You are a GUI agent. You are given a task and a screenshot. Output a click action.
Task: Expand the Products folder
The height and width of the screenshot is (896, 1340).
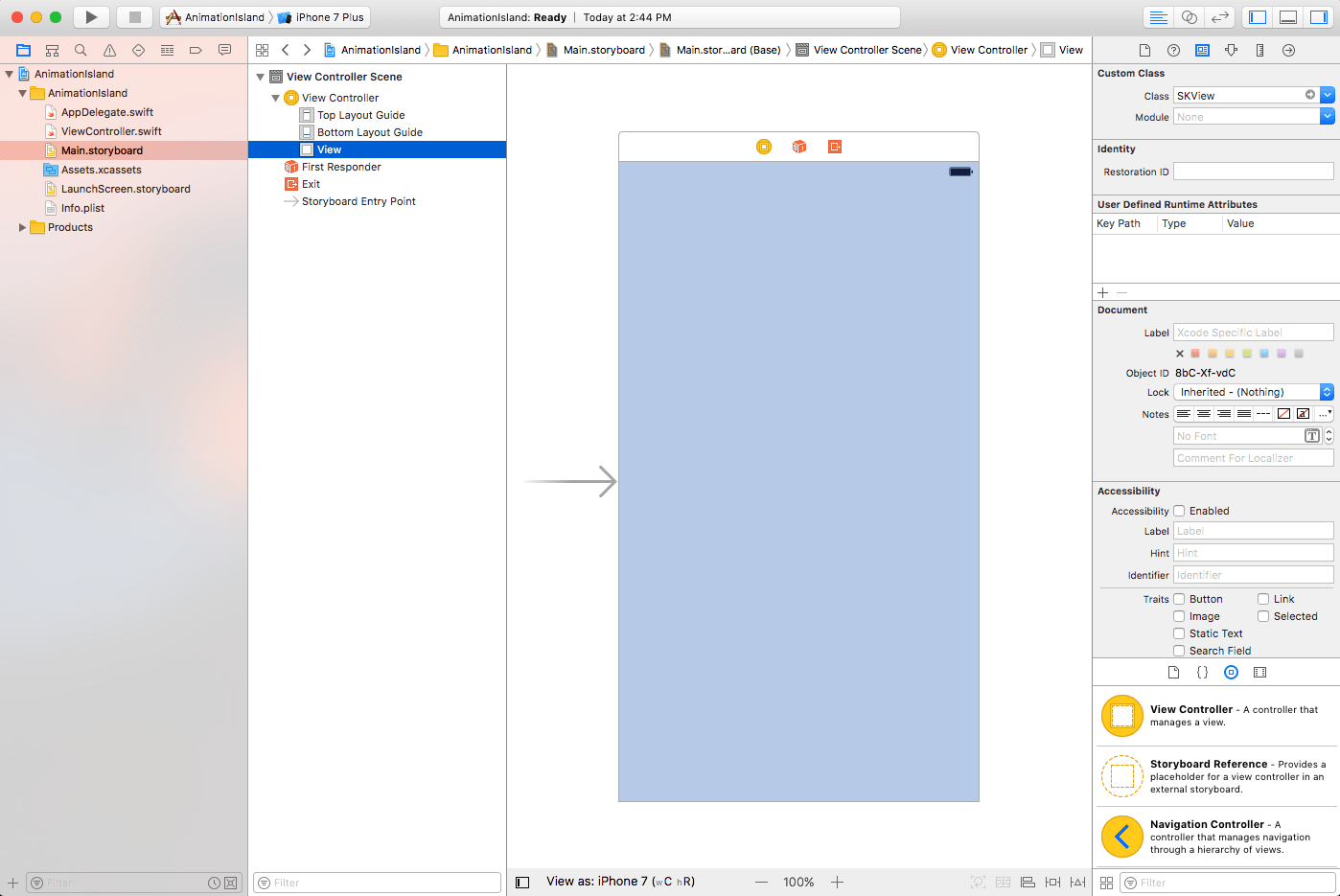pyautogui.click(x=22, y=227)
